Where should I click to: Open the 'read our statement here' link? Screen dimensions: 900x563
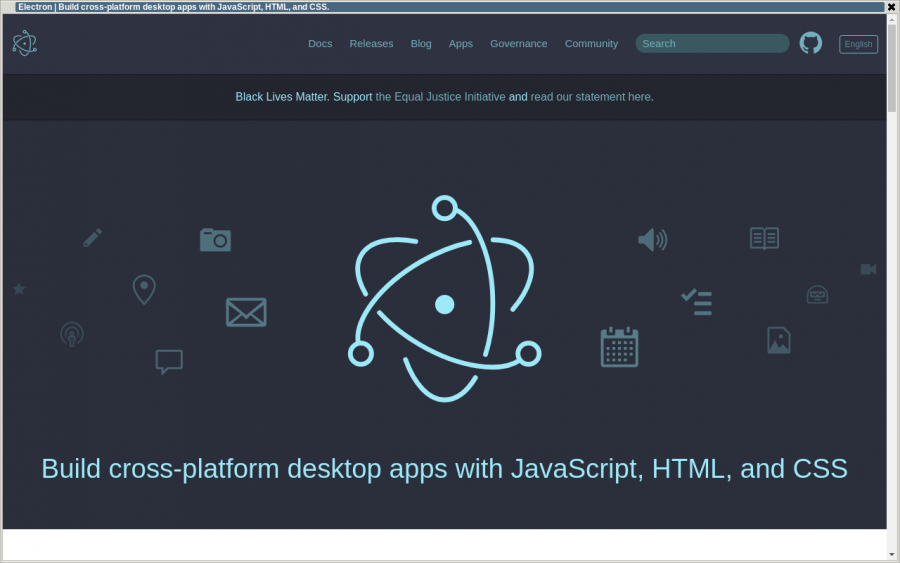click(x=590, y=97)
